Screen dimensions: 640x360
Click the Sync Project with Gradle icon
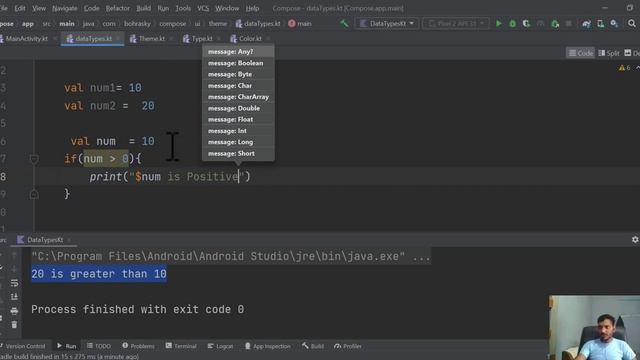tap(587, 24)
